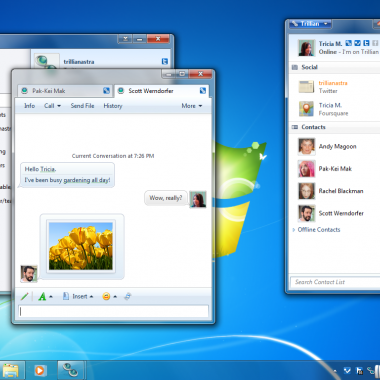
Task: Click Send File in the chat toolbar
Action: coord(82,106)
